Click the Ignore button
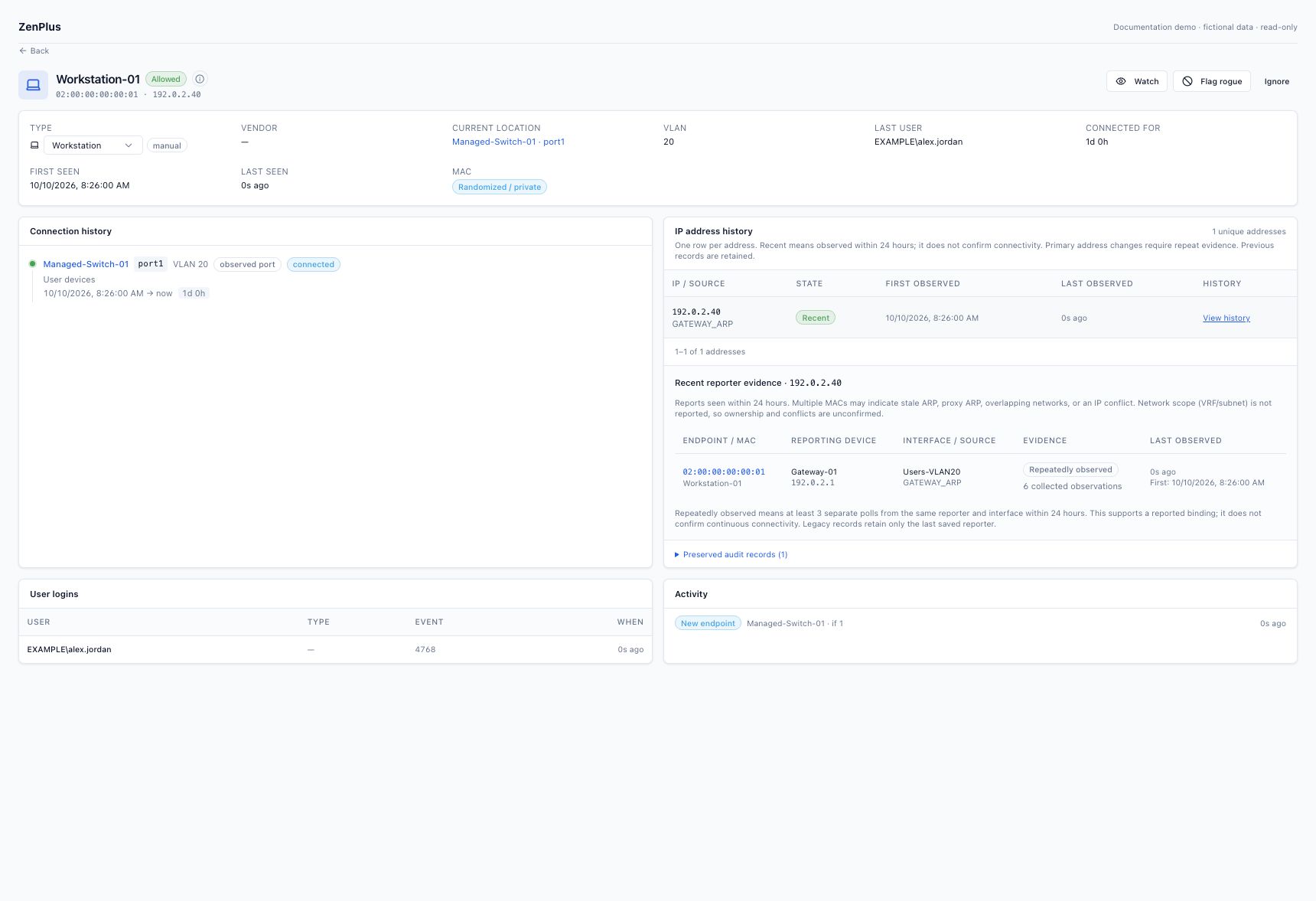This screenshot has height=901, width=1316. (1276, 81)
